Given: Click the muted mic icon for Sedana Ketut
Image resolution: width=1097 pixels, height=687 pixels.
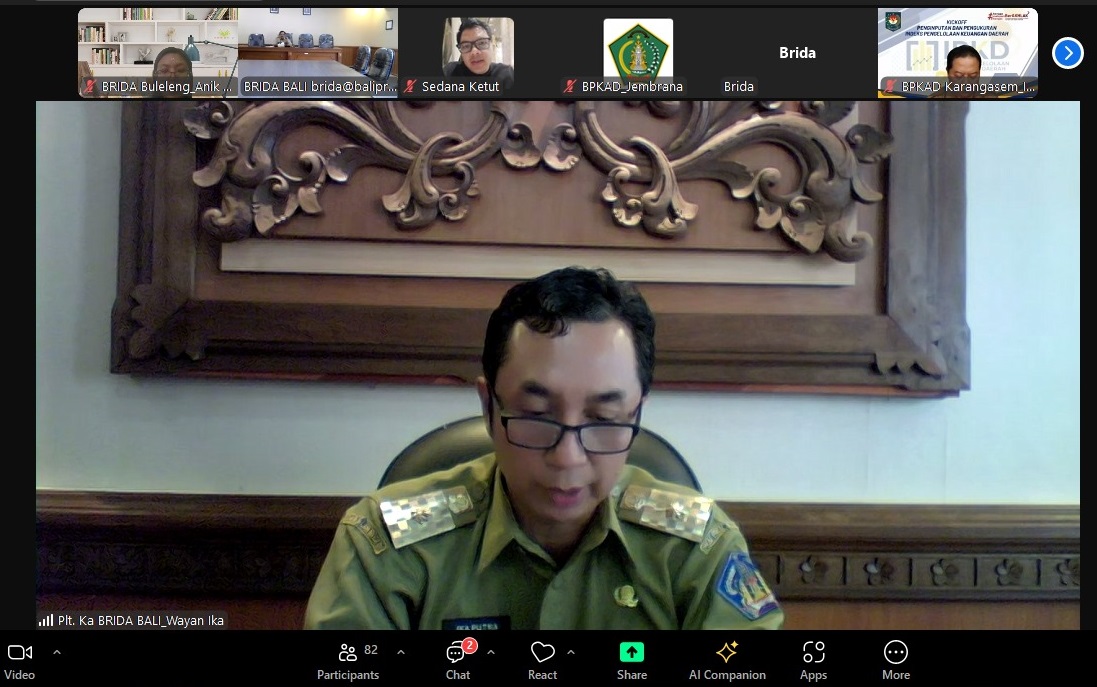Looking at the screenshot, I should [411, 87].
